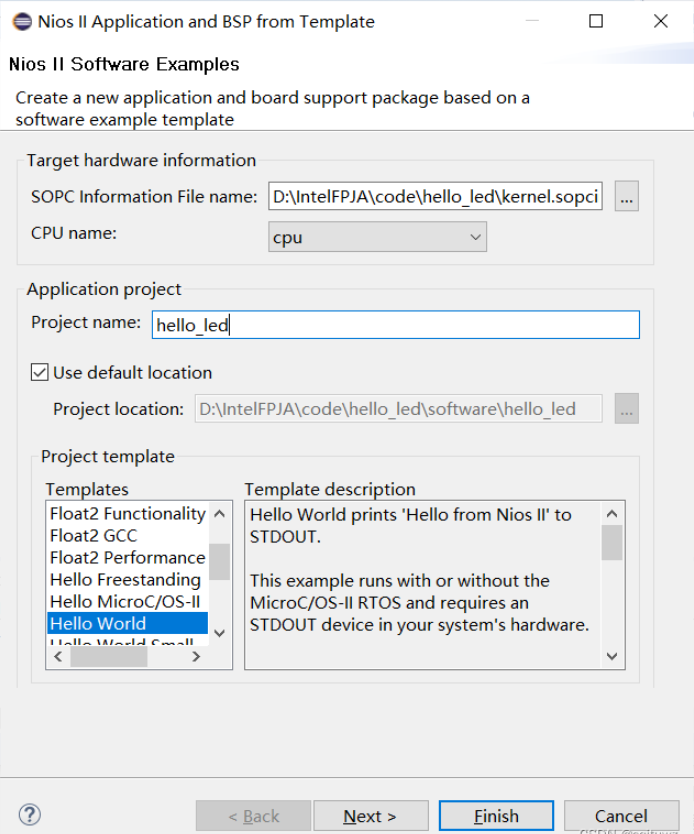694x834 pixels.
Task: Browse for SOPC Information File
Action: 627,197
